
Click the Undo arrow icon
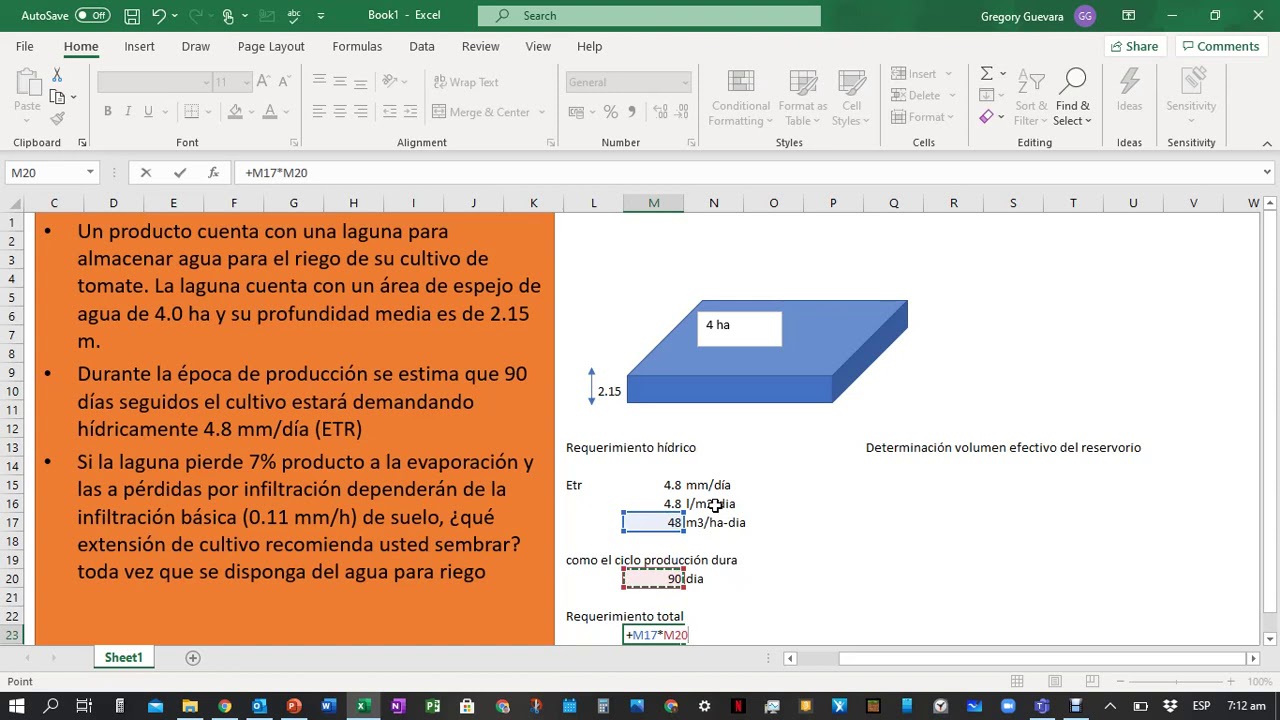[159, 16]
